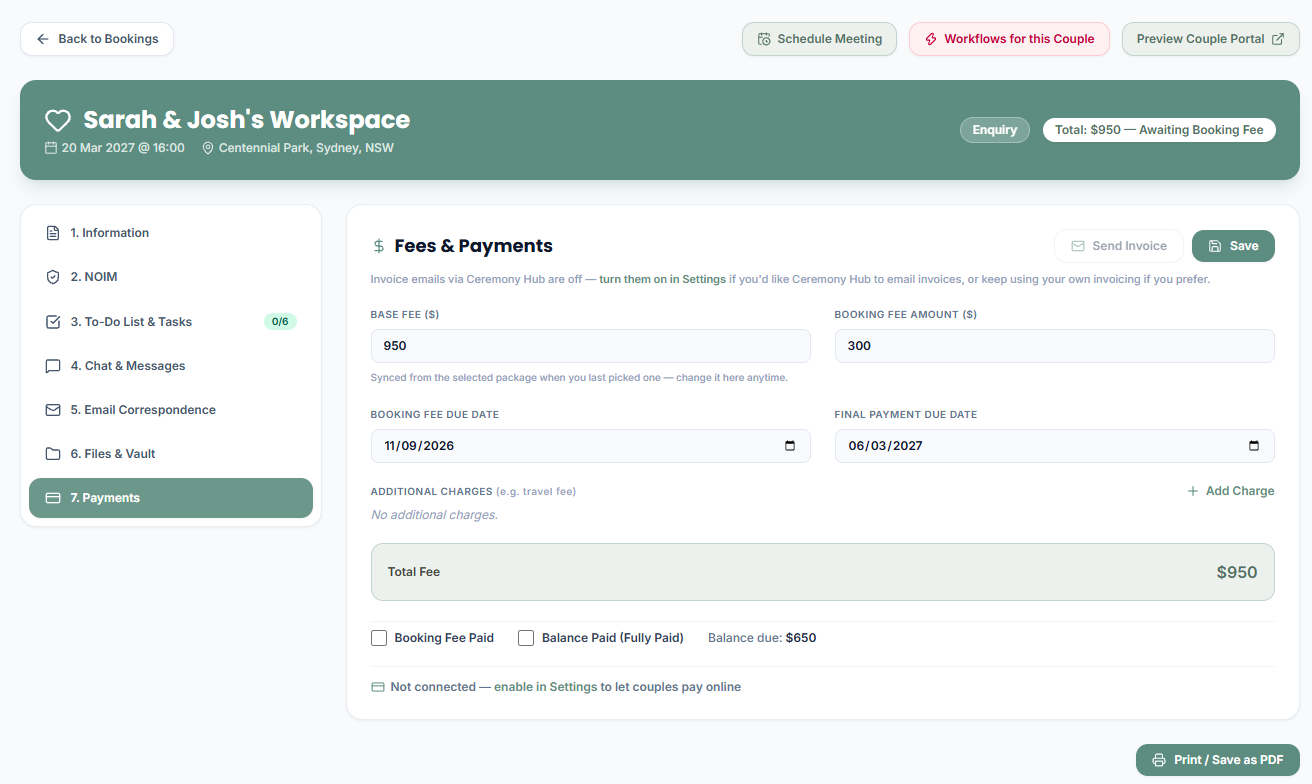1312x784 pixels.
Task: Click the Add Charge link
Action: 1230,491
